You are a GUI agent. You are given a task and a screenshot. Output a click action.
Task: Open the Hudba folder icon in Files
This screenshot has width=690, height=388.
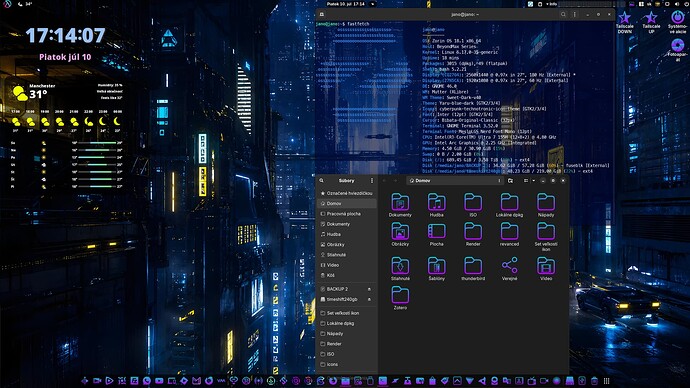tap(437, 203)
